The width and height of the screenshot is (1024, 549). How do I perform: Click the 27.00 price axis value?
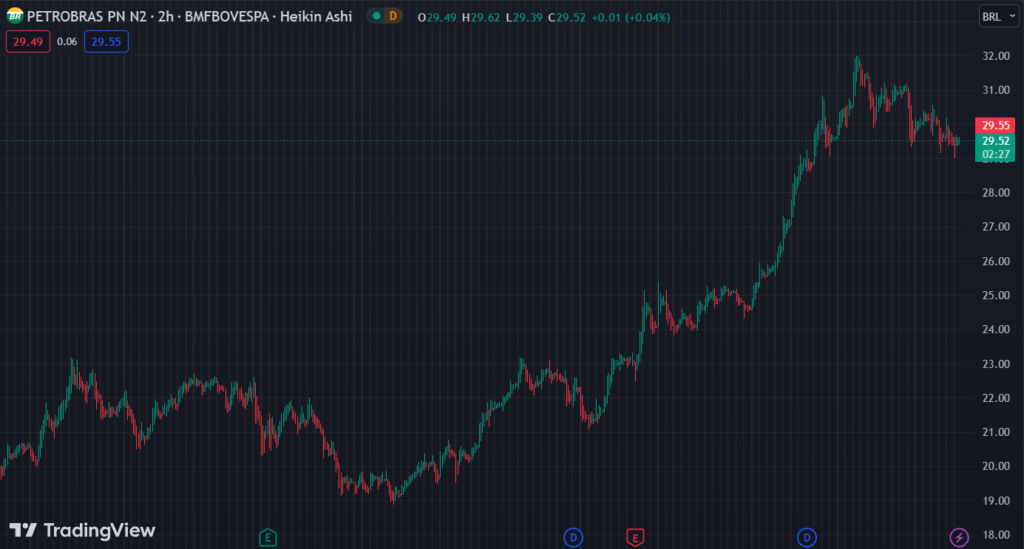coord(996,227)
